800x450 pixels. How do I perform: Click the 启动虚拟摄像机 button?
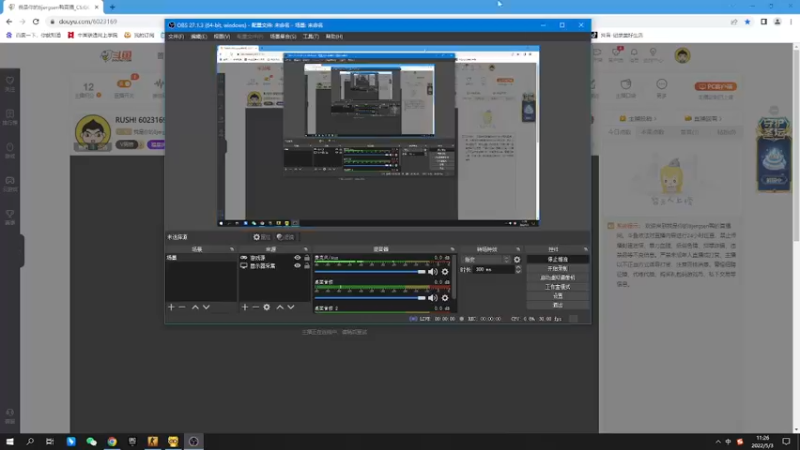point(558,278)
